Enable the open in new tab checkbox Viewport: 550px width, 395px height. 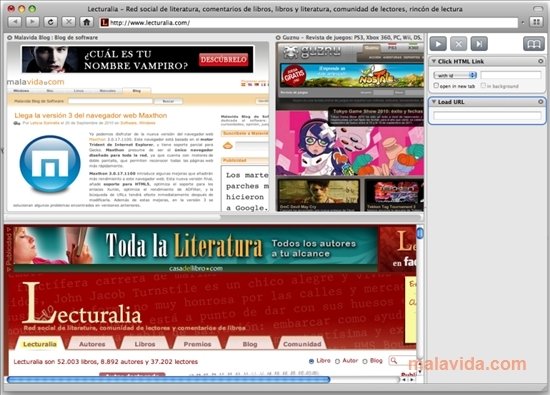click(x=436, y=86)
